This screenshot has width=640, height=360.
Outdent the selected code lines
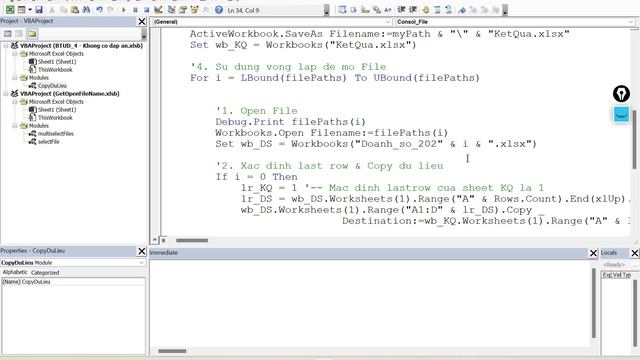[x=413, y=10]
